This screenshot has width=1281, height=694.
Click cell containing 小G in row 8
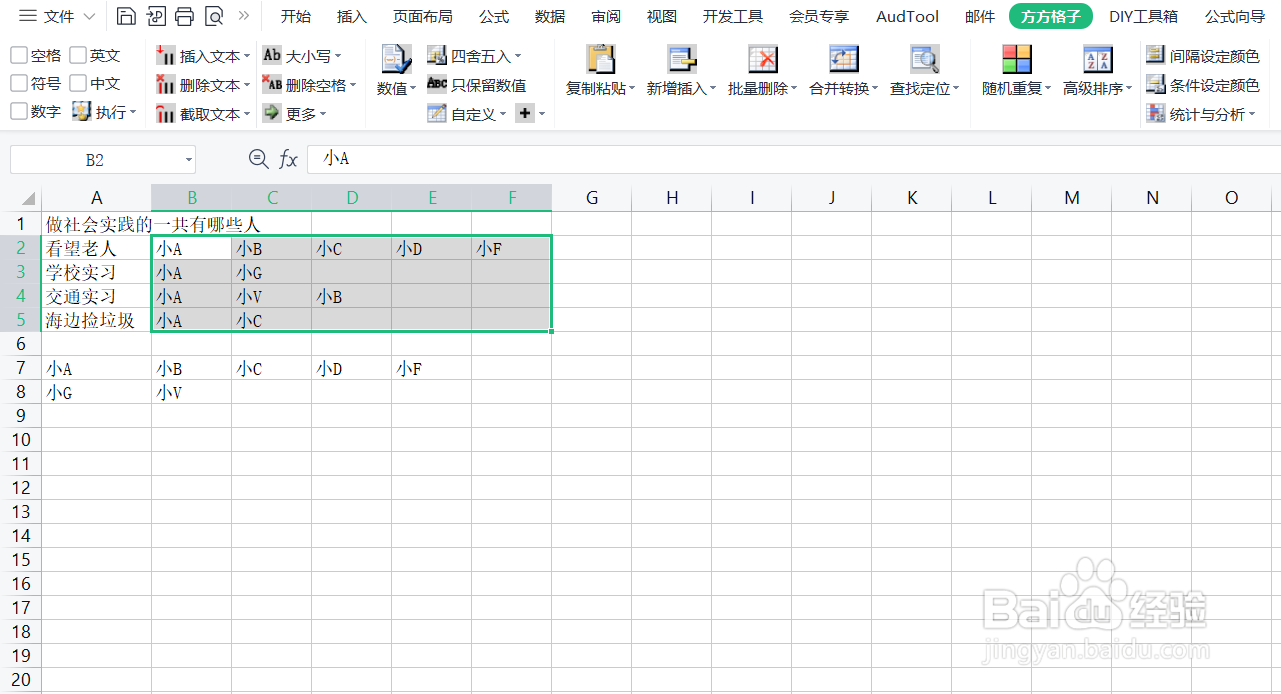coord(96,392)
